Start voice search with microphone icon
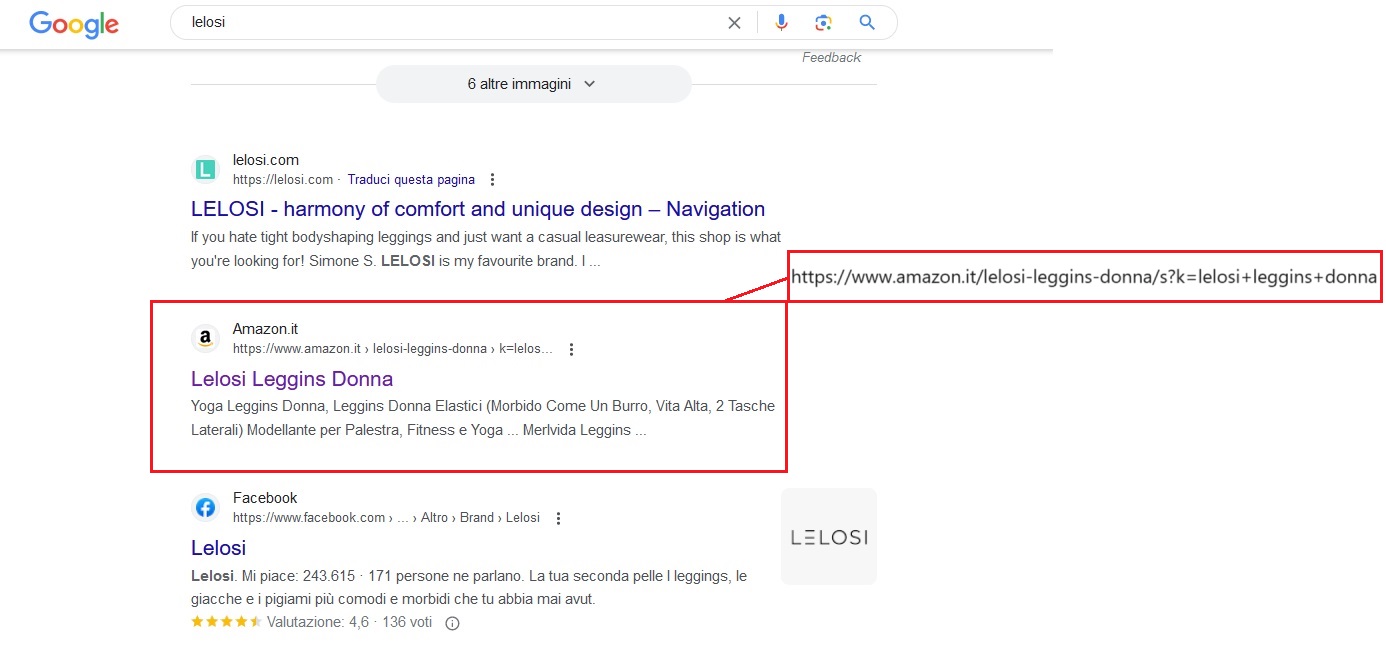Image resolution: width=1386 pixels, height=661 pixels. 781,23
